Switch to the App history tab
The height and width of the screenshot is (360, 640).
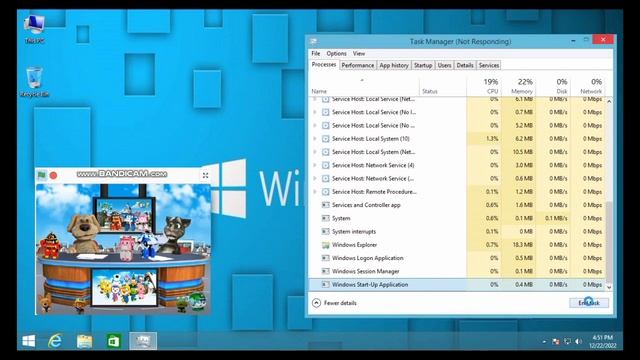click(x=394, y=65)
